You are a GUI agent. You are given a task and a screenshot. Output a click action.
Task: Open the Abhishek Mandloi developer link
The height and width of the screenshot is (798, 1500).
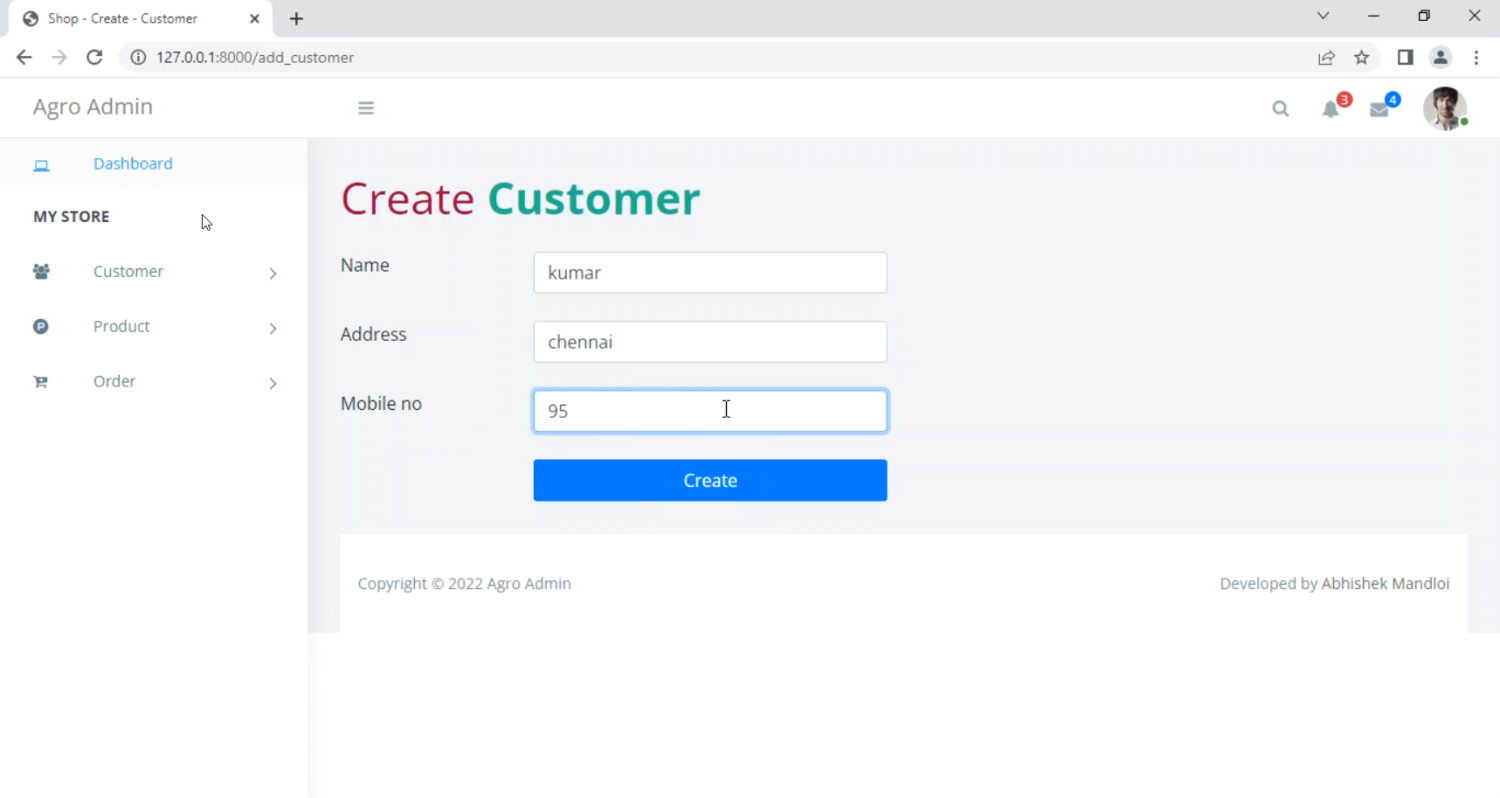tap(1385, 583)
